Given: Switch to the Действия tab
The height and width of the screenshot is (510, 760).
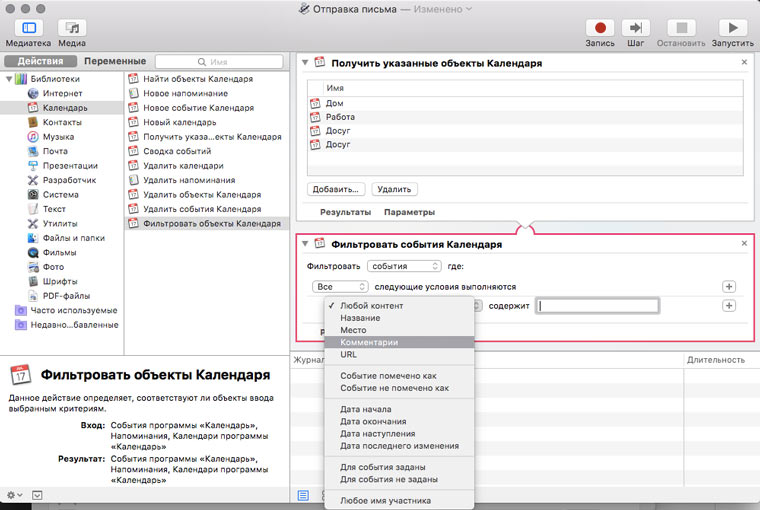Looking at the screenshot, I should [41, 61].
